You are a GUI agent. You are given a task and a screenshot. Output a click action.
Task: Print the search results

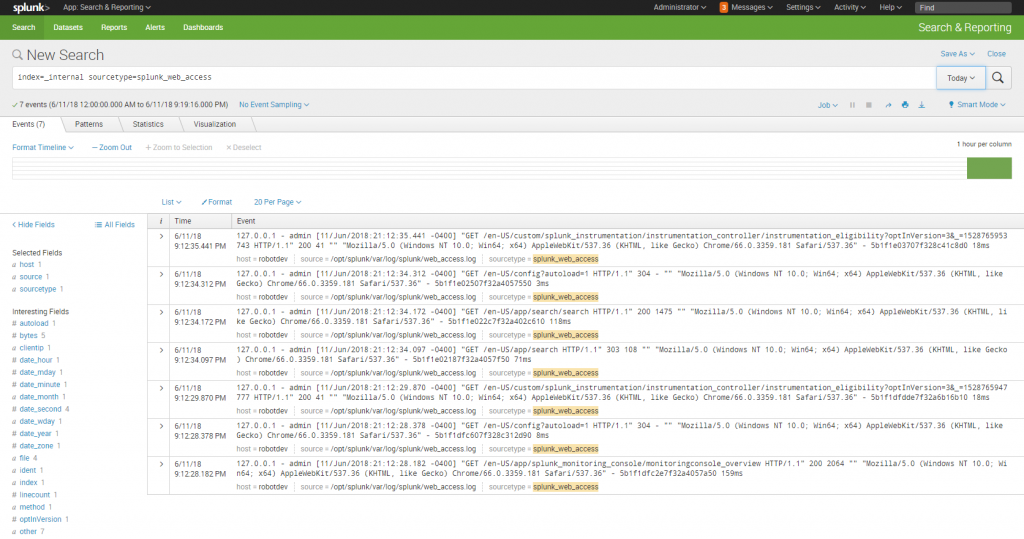point(905,105)
